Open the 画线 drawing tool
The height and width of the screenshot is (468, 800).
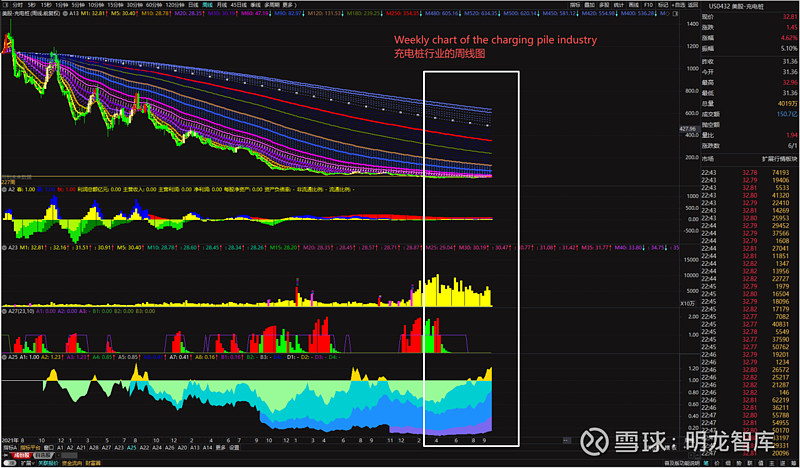point(633,5)
